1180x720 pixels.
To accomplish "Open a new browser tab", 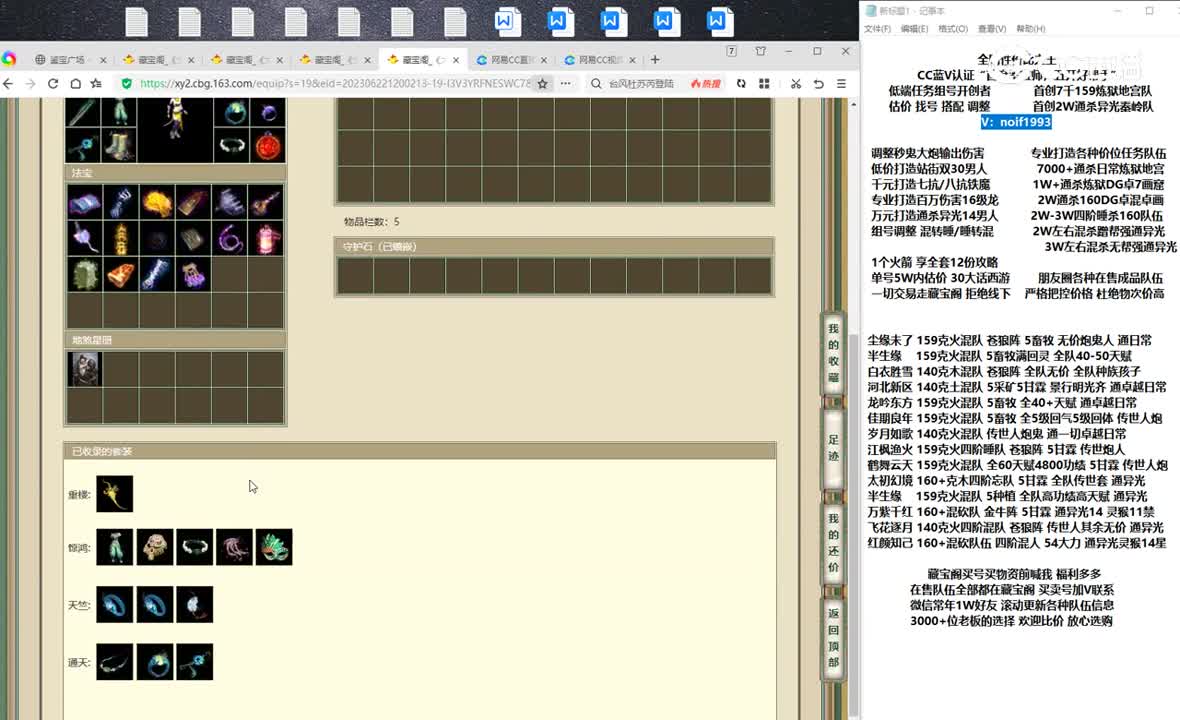I will coord(655,59).
